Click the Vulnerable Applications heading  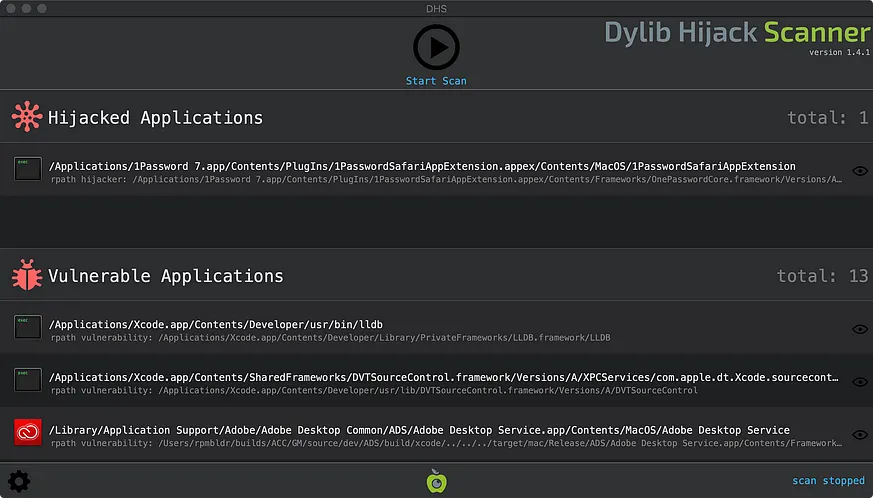pyautogui.click(x=166, y=276)
